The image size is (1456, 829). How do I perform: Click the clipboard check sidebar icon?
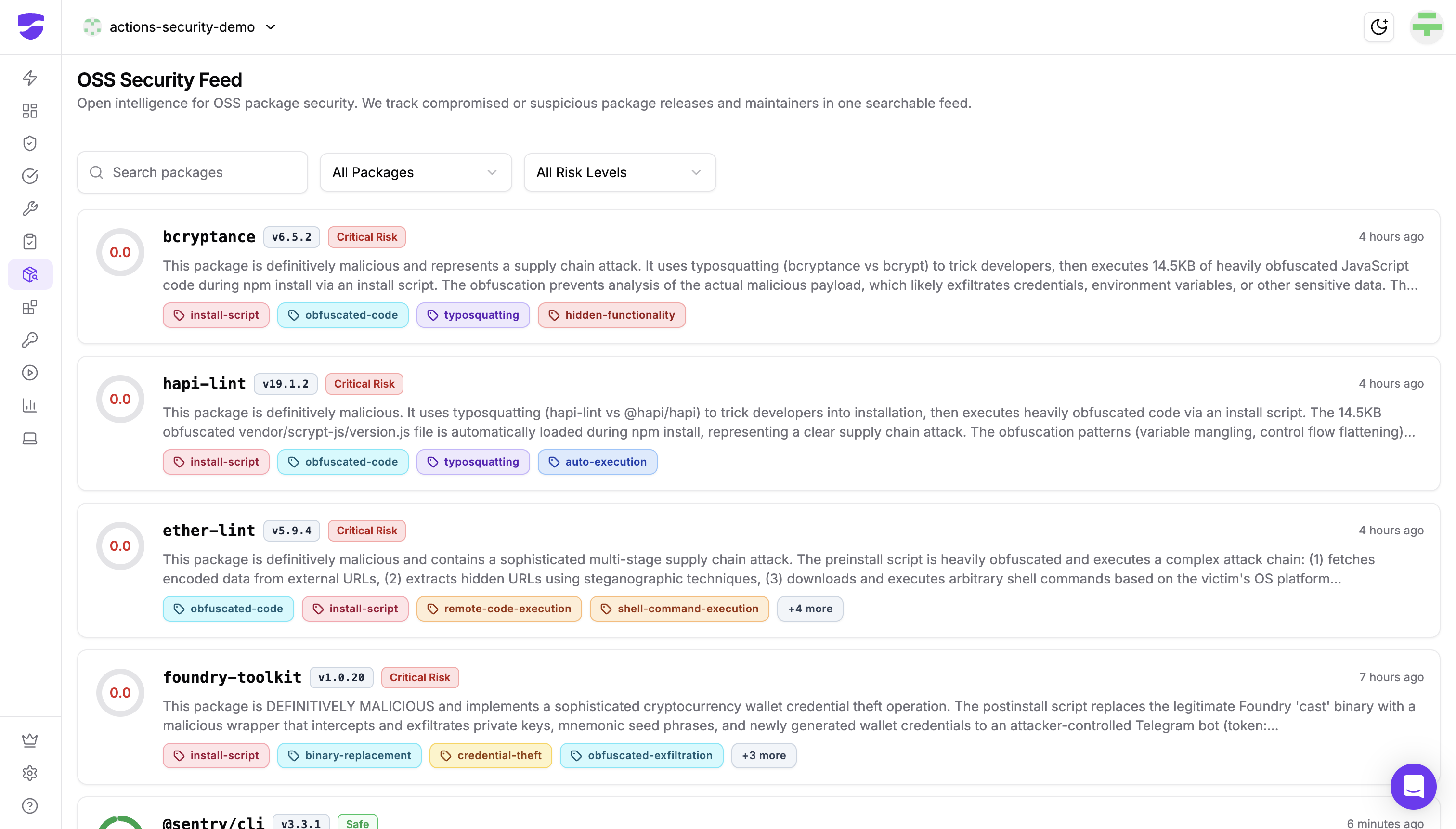pos(29,242)
